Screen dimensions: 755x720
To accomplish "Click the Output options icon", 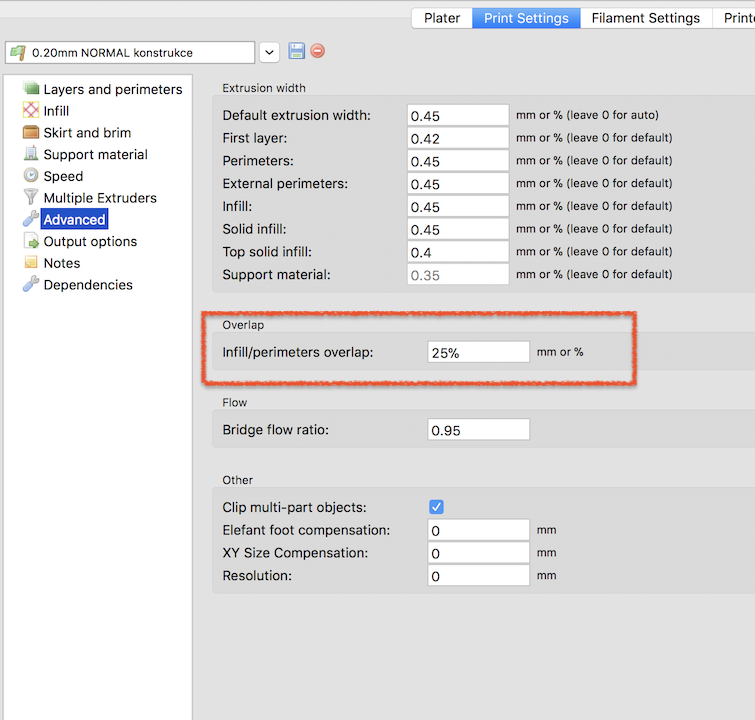I will (x=31, y=241).
